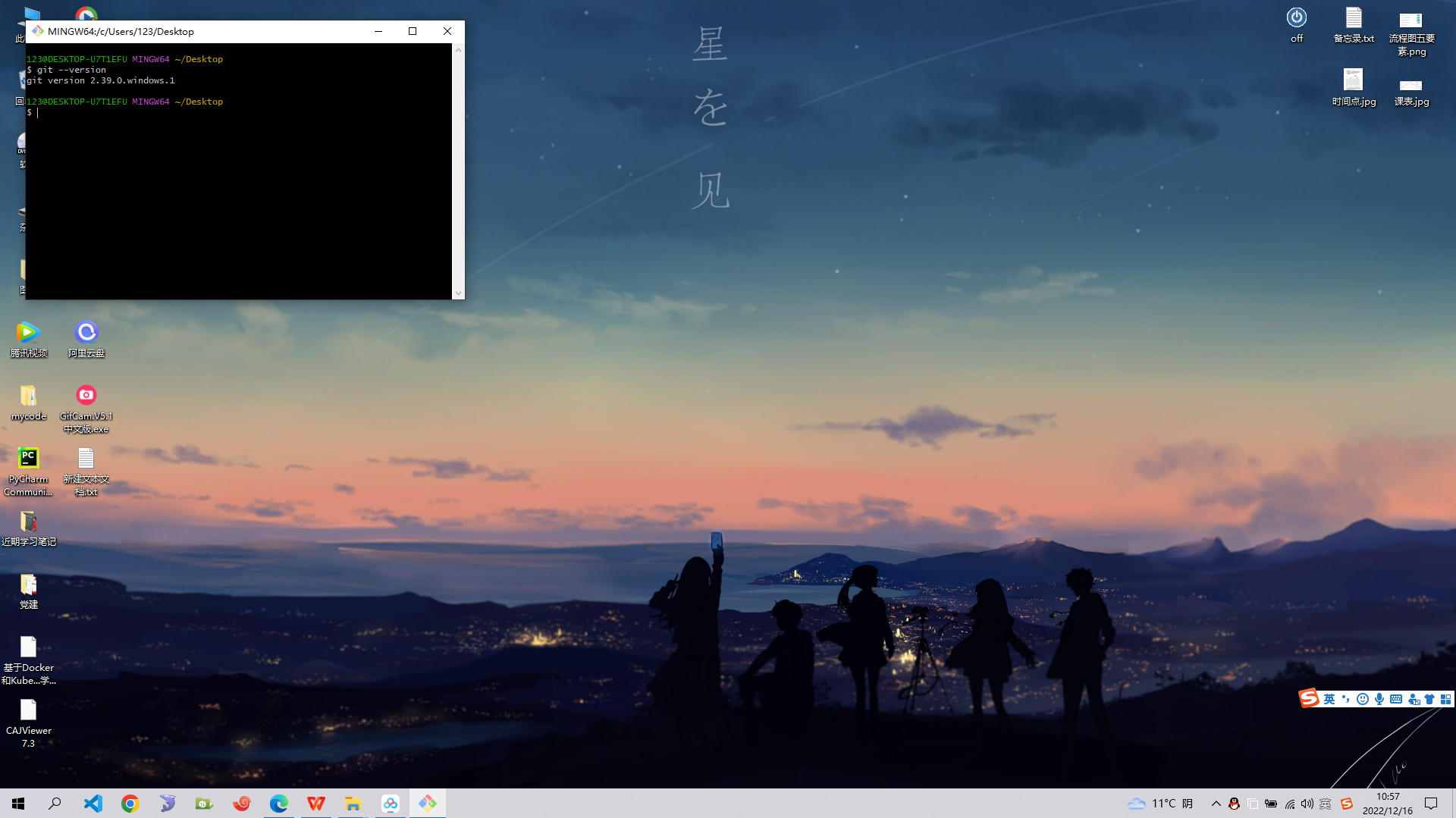
Task: Open Sogou toolbox grid
Action: click(x=1445, y=699)
